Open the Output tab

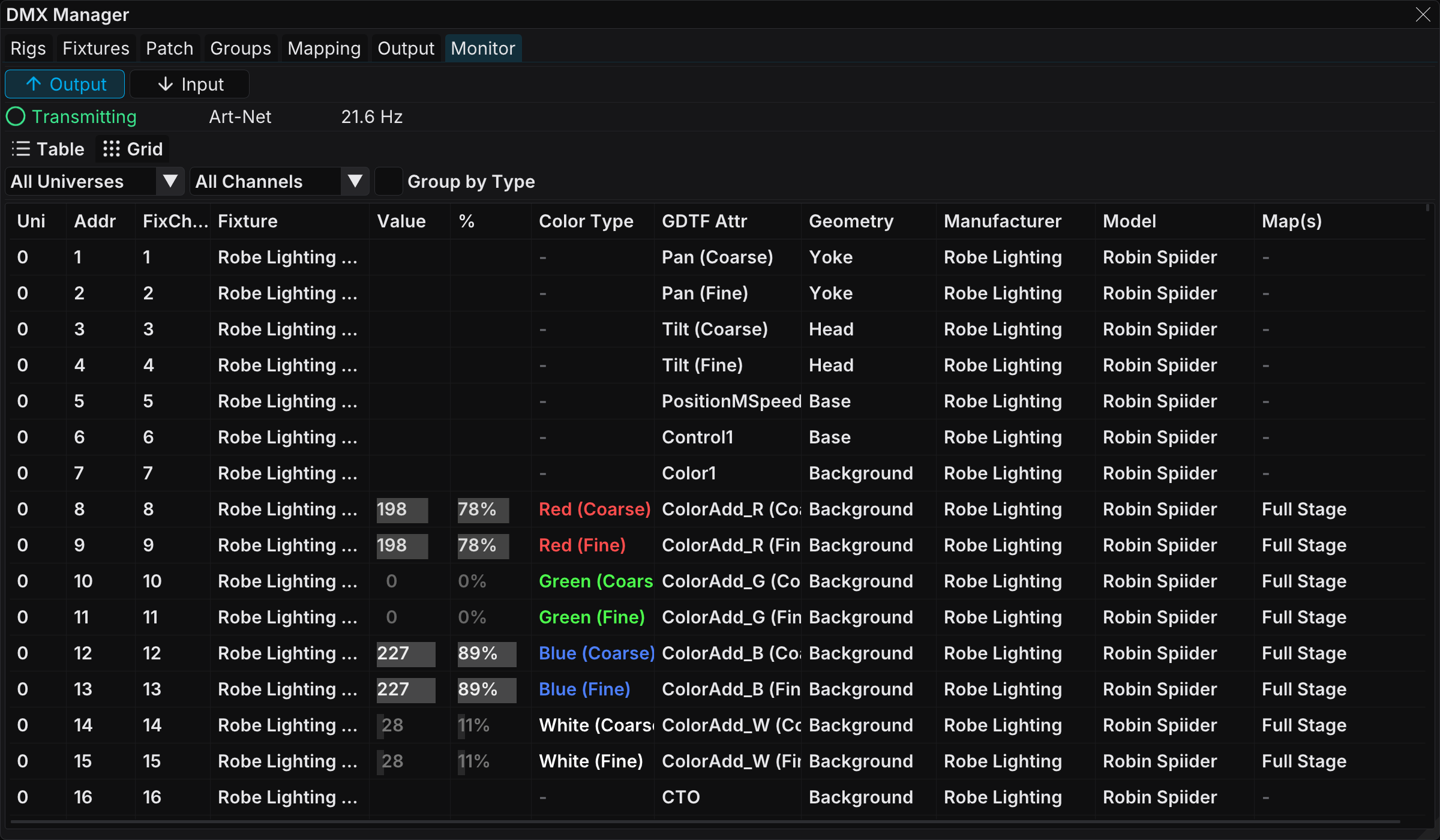(x=406, y=49)
